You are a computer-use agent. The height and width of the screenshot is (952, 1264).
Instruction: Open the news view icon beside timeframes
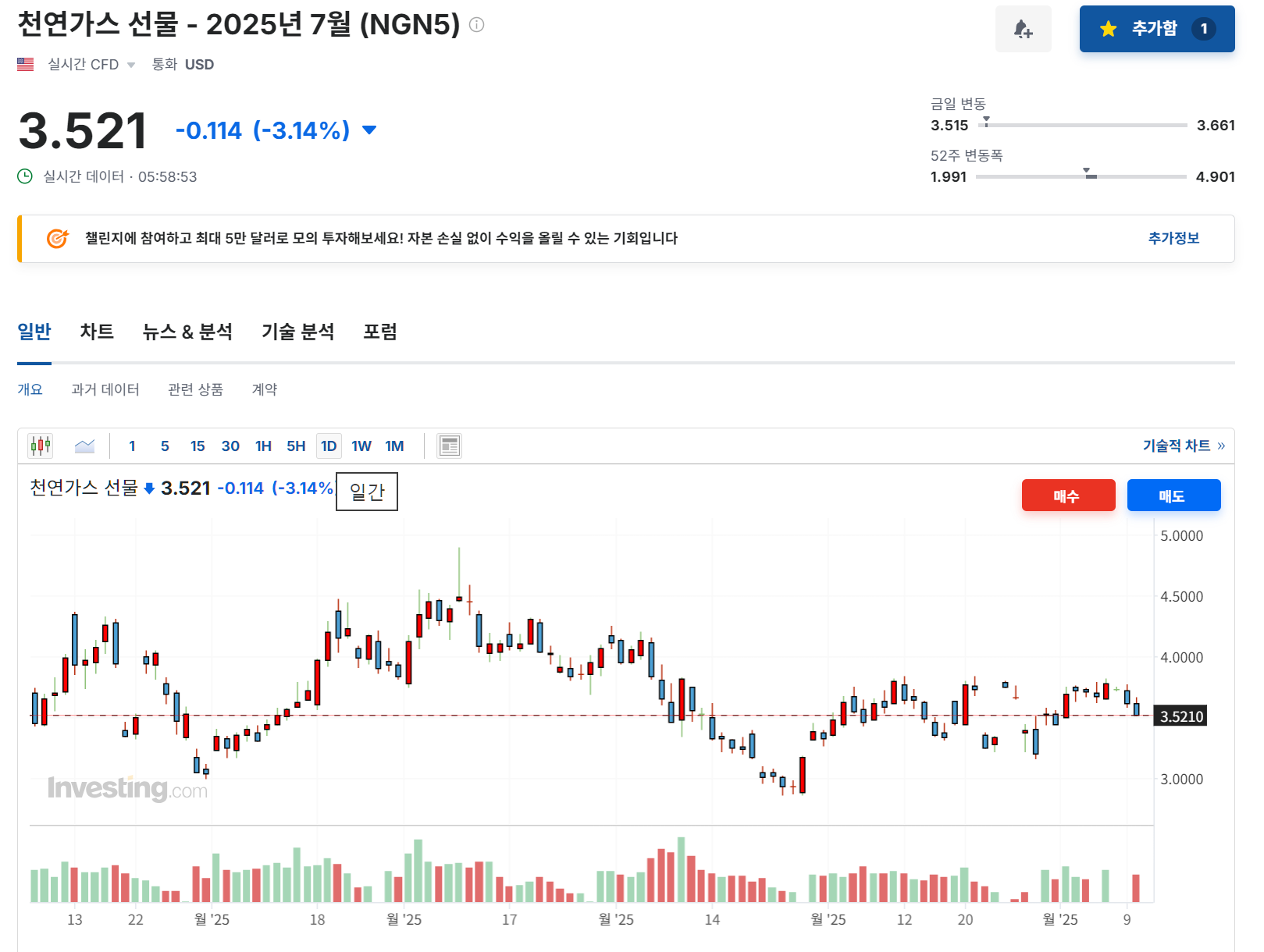tap(449, 446)
